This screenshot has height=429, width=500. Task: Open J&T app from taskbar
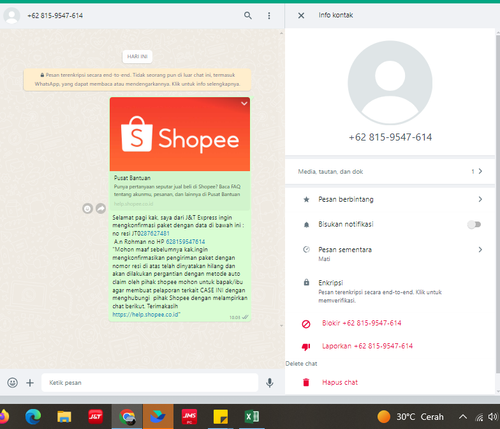click(x=95, y=417)
